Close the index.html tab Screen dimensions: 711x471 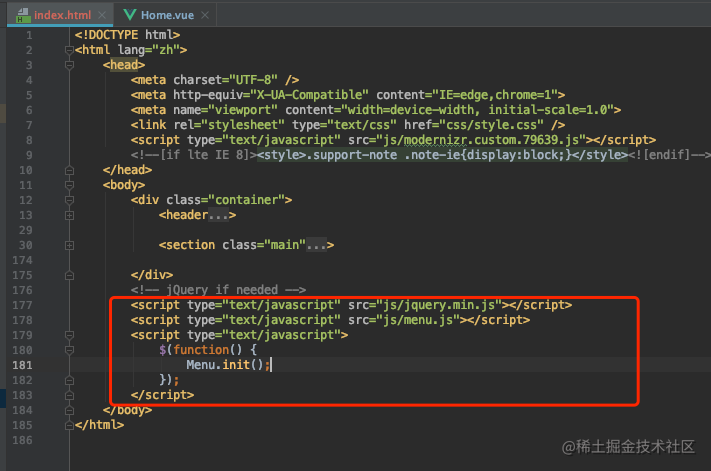point(102,15)
